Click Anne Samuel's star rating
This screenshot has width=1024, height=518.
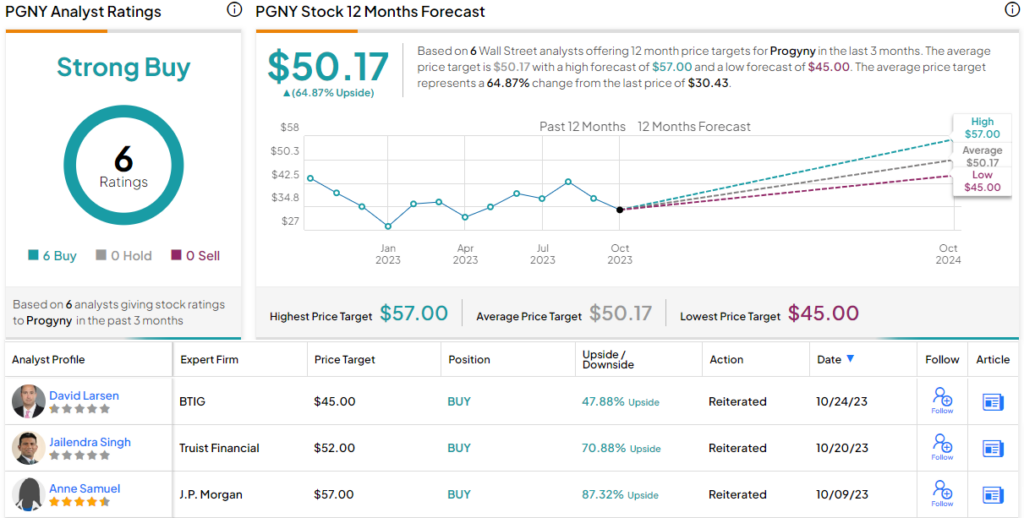click(x=80, y=502)
